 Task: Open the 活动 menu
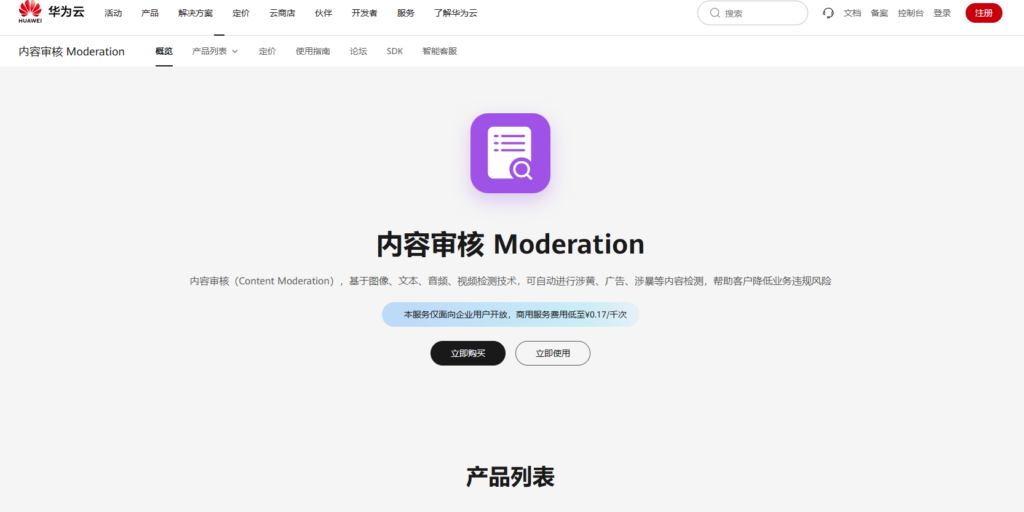pyautogui.click(x=113, y=13)
